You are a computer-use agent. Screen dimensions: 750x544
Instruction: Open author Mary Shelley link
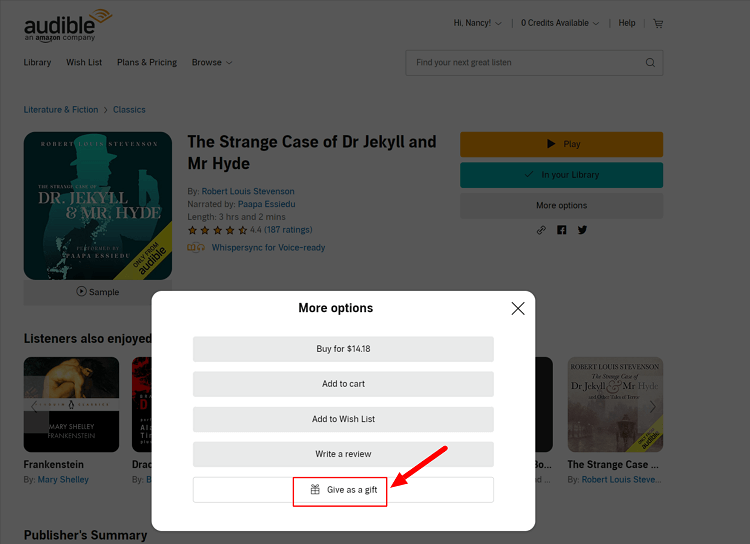coord(63,479)
